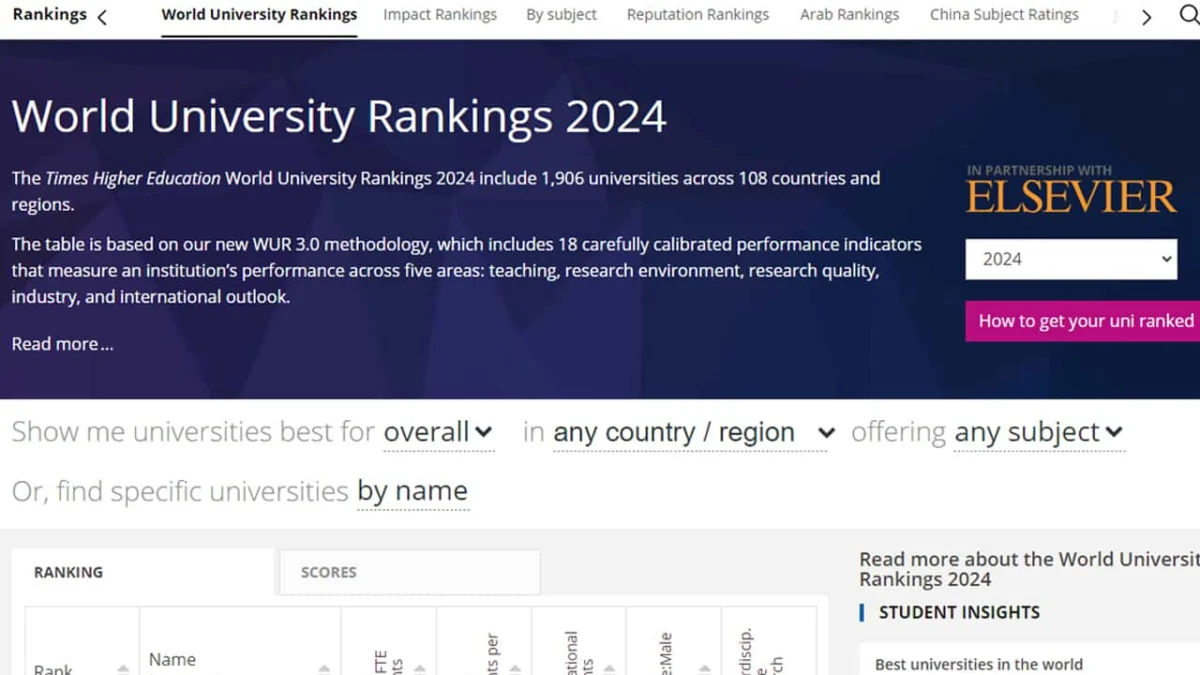The height and width of the screenshot is (675, 1200).
Task: Switch to the SCORES tab
Action: click(x=328, y=572)
